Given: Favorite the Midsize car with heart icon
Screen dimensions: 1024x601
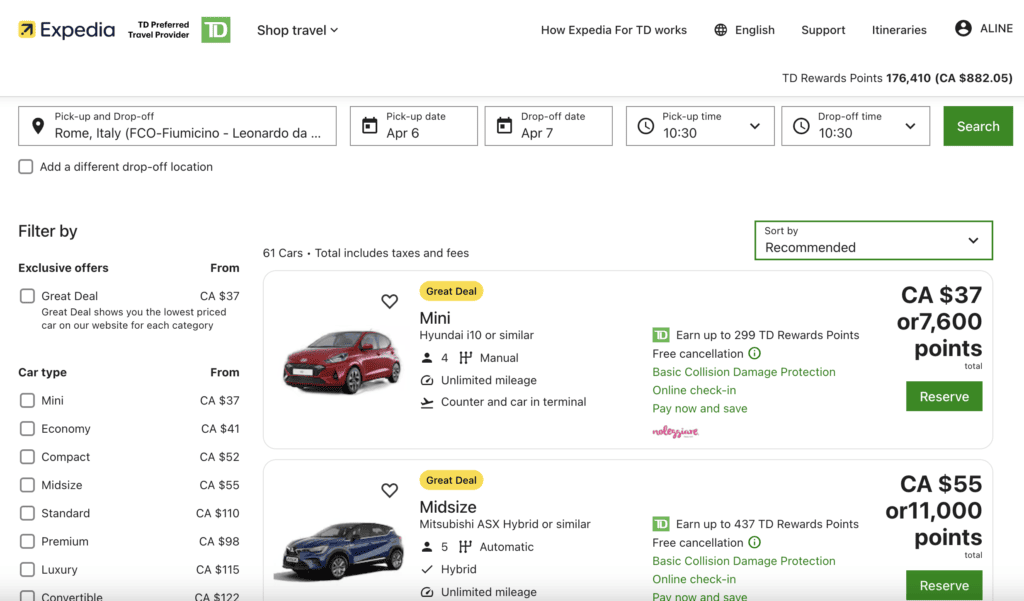Looking at the screenshot, I should point(390,490).
